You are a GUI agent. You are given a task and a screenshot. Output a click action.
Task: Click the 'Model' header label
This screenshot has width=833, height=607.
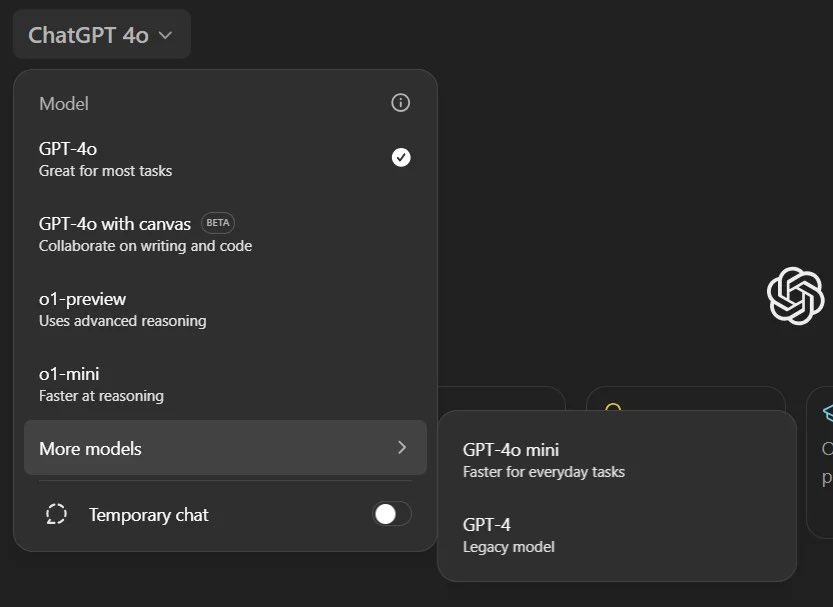(64, 104)
